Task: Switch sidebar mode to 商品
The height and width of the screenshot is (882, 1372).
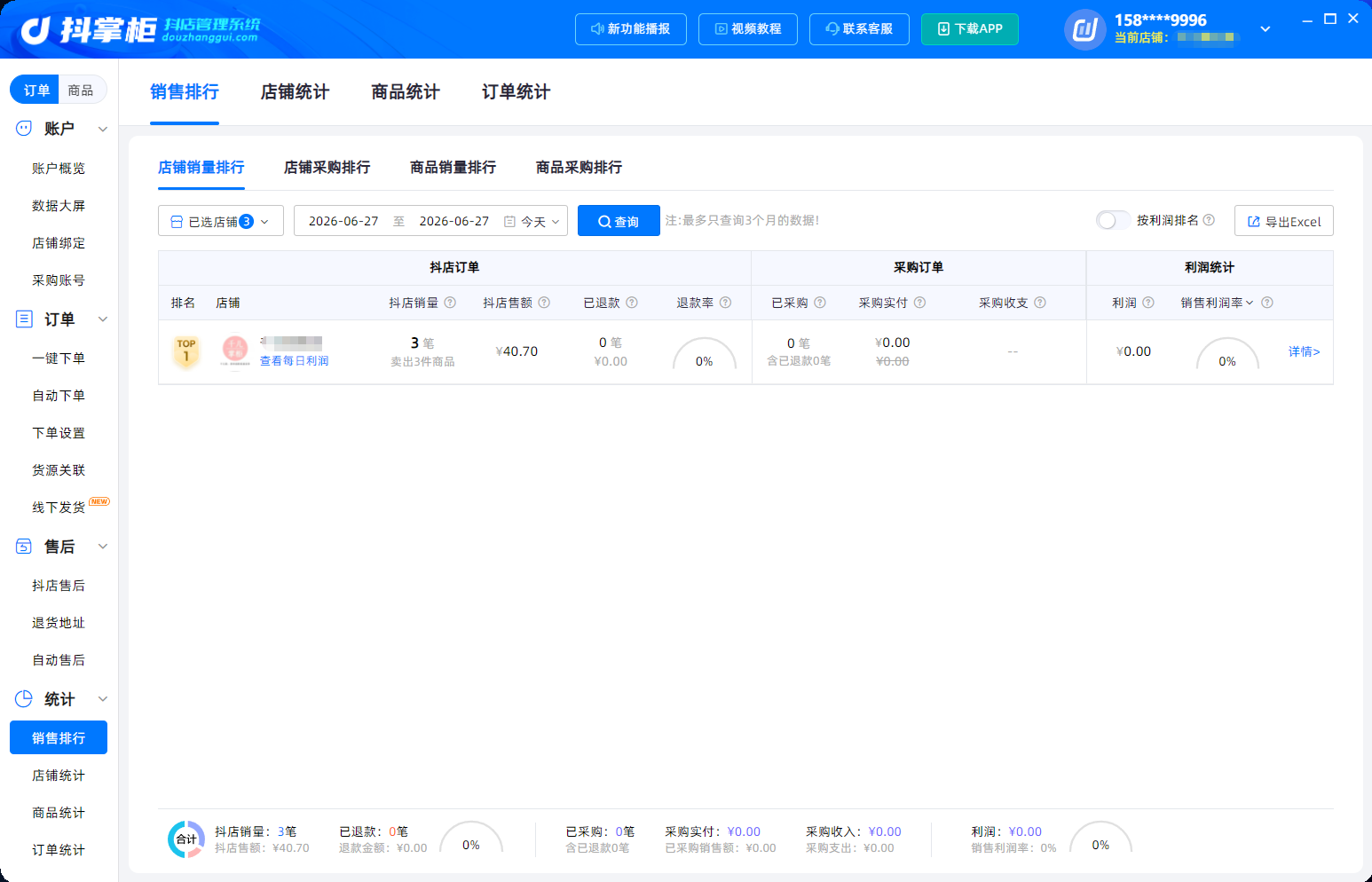Action: (81, 90)
